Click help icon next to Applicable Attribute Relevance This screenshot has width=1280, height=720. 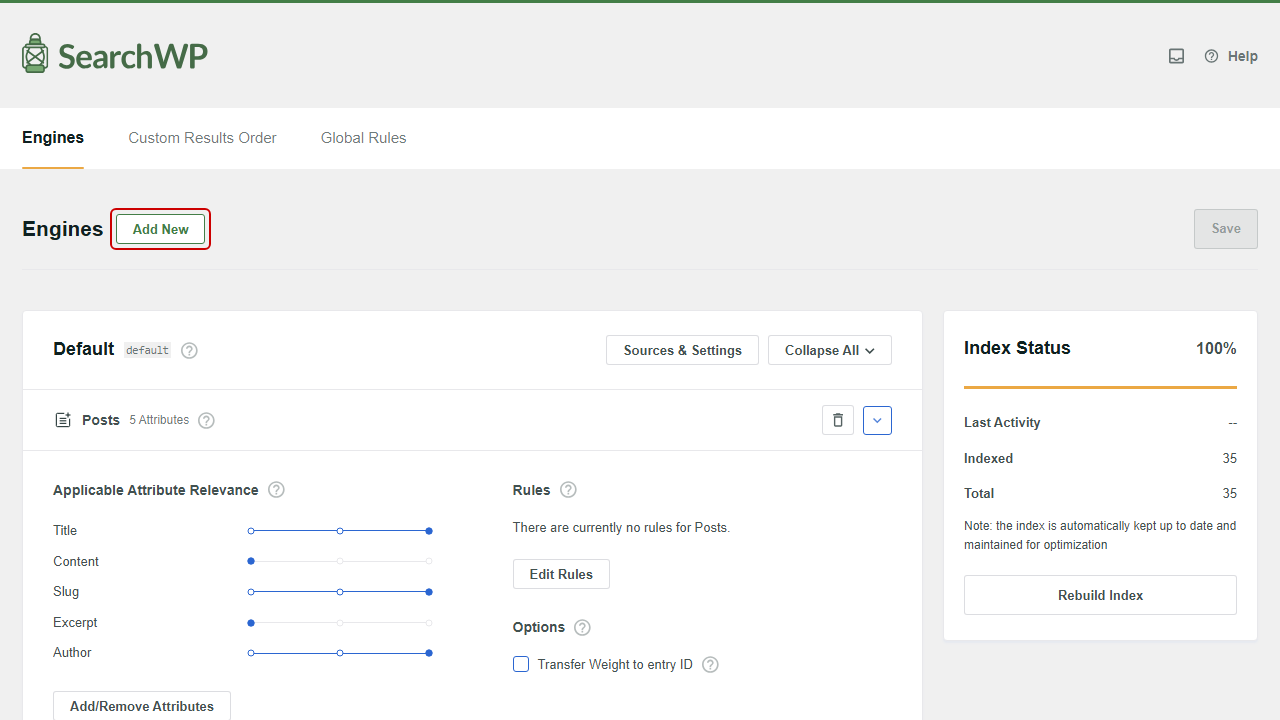coord(277,490)
